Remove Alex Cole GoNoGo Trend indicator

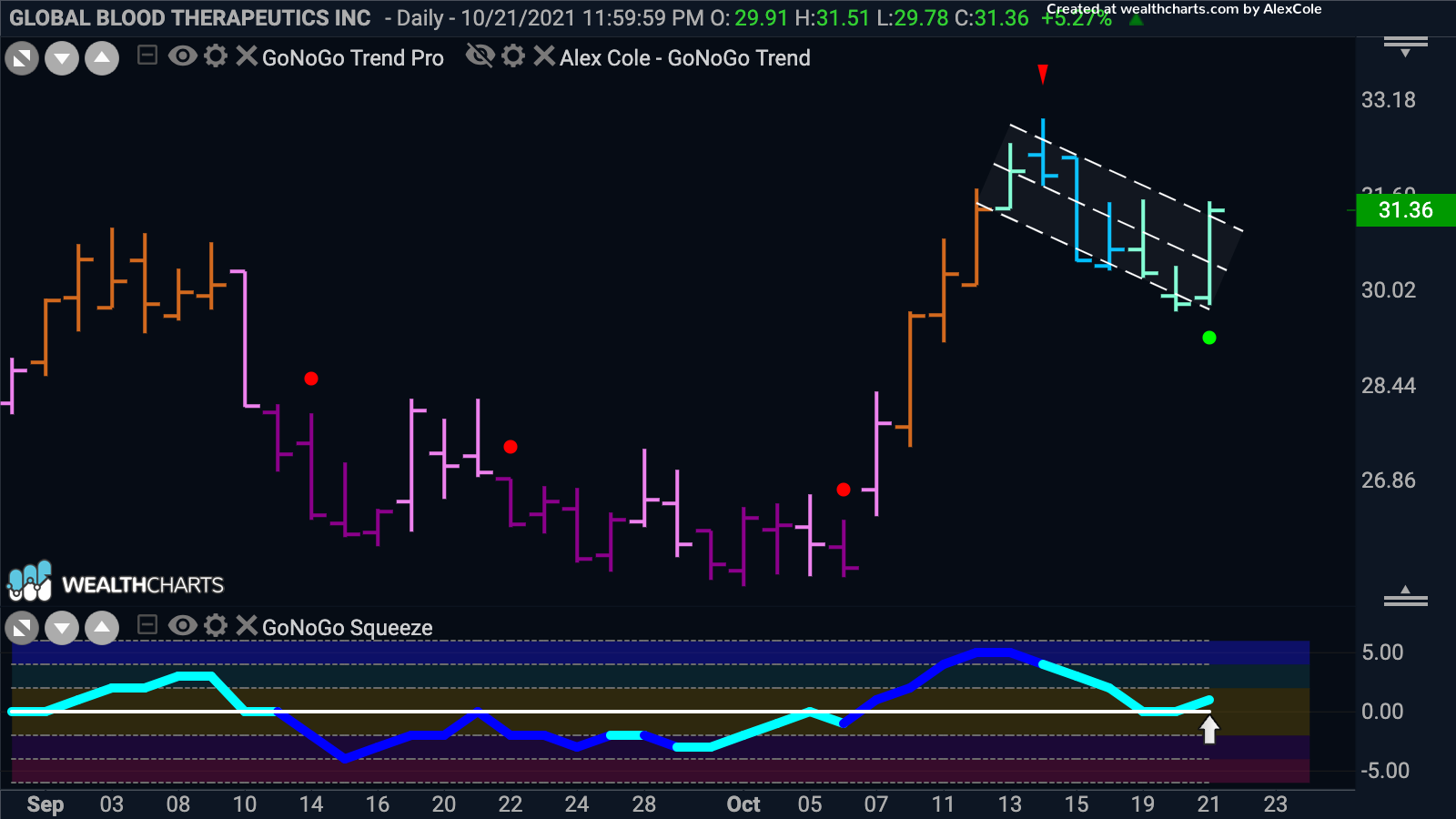(x=543, y=56)
